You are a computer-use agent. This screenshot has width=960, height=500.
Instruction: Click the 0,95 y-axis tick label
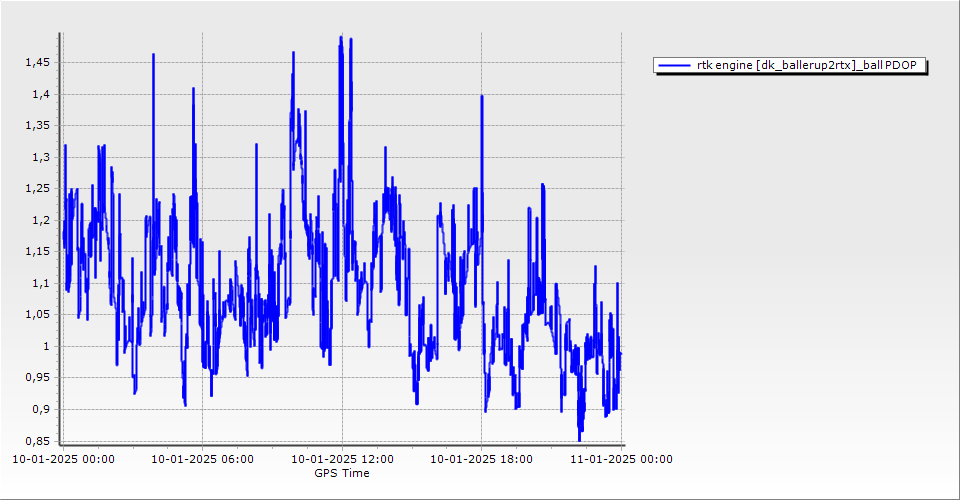point(36,377)
